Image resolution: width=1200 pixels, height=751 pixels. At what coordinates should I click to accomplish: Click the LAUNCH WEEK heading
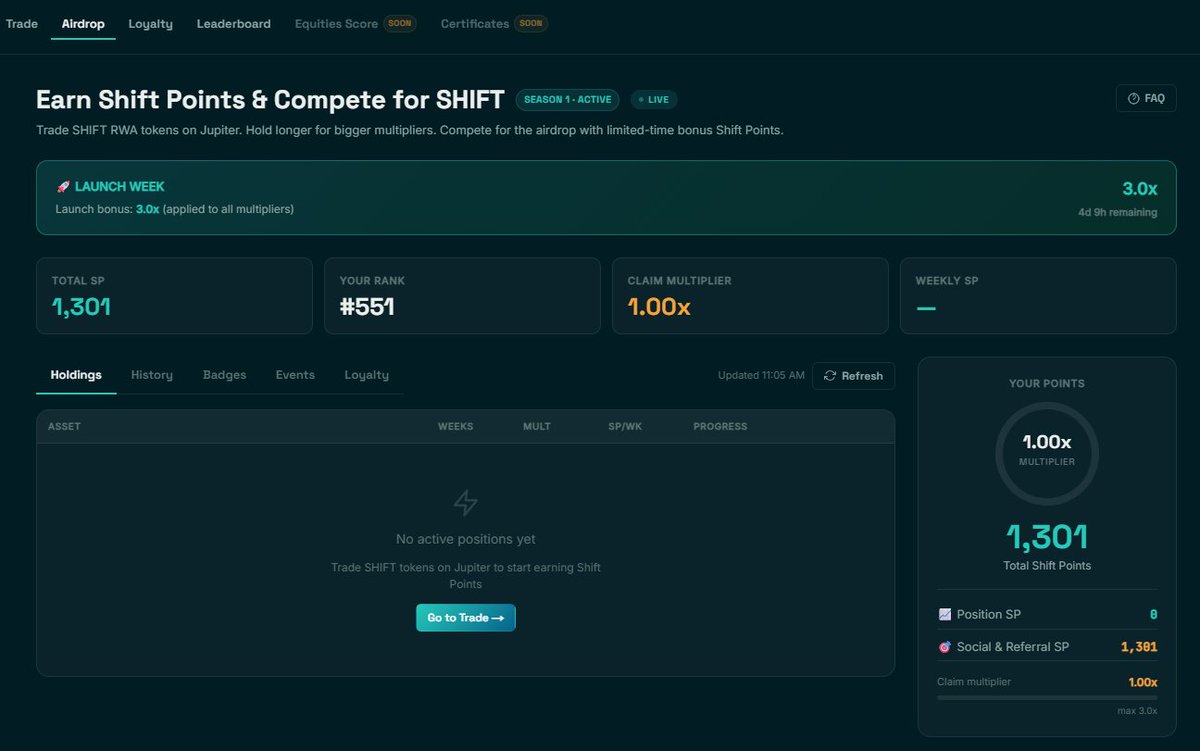point(120,187)
